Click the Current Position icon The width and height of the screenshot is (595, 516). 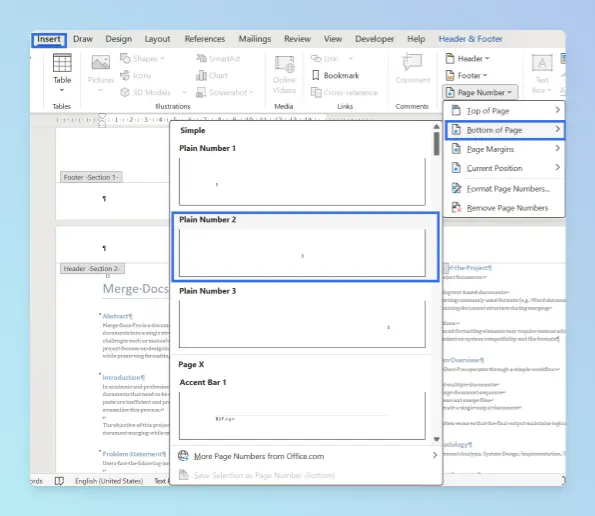456,168
